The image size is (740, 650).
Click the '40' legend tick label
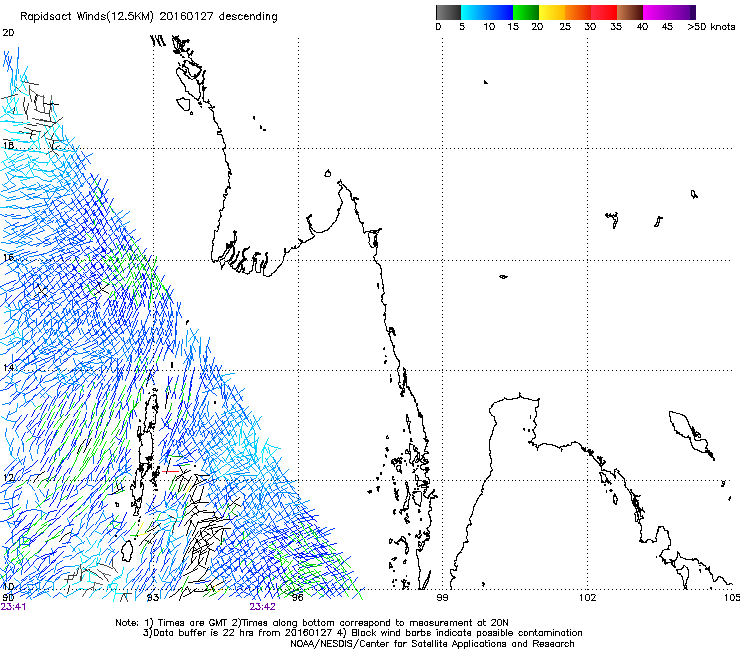[x=642, y=27]
